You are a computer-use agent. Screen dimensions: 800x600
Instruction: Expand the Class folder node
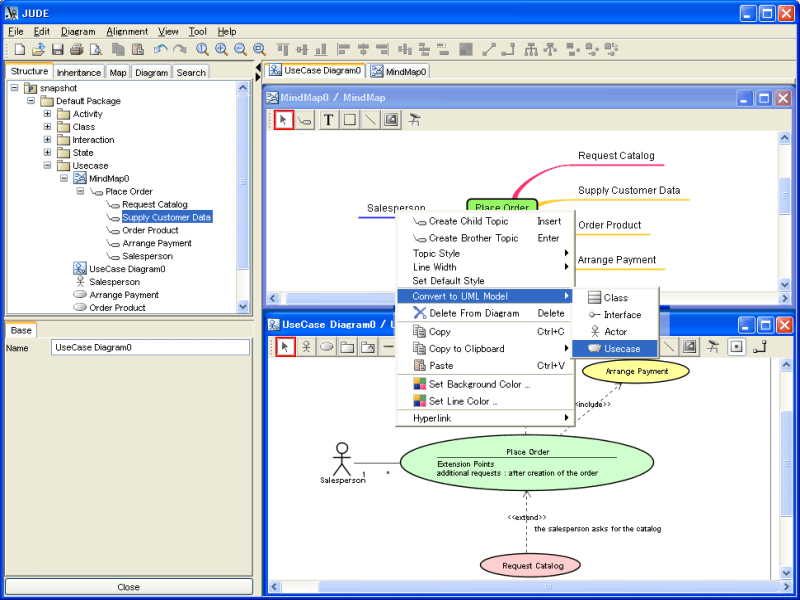(47, 126)
